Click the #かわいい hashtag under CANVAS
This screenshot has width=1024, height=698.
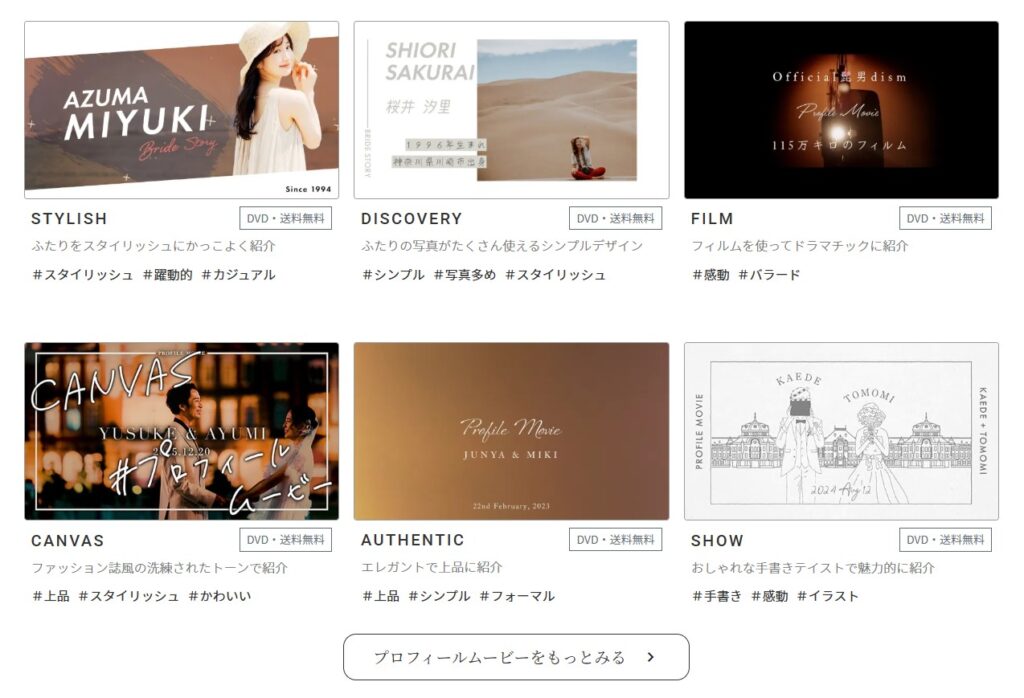point(220,596)
